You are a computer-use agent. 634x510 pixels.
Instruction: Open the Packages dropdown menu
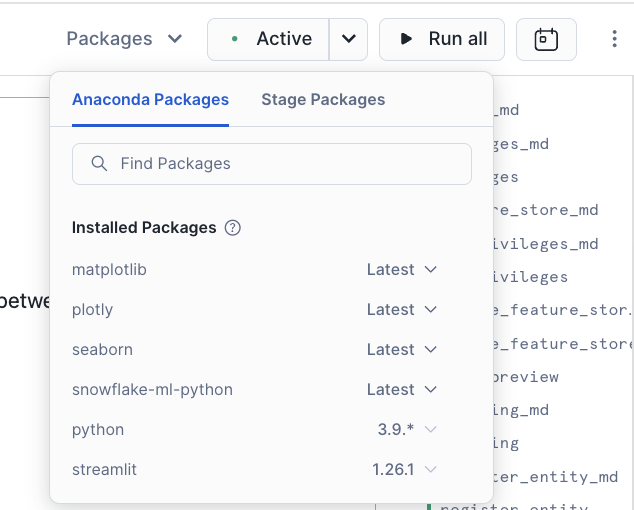point(124,39)
